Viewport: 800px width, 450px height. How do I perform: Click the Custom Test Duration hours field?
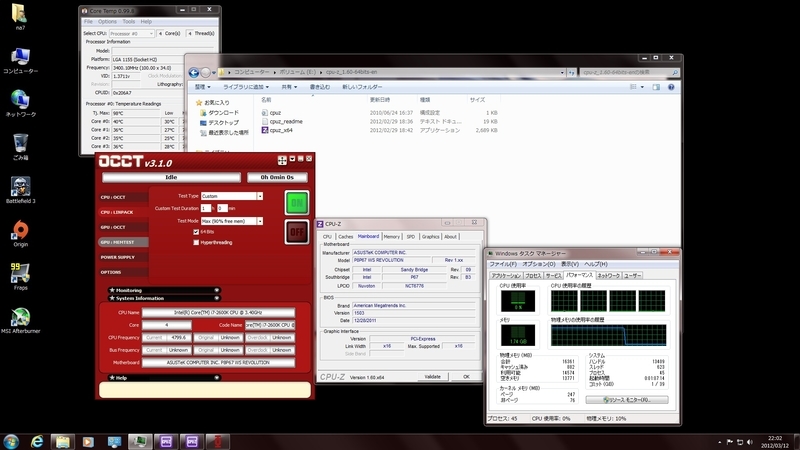pyautogui.click(x=206, y=208)
